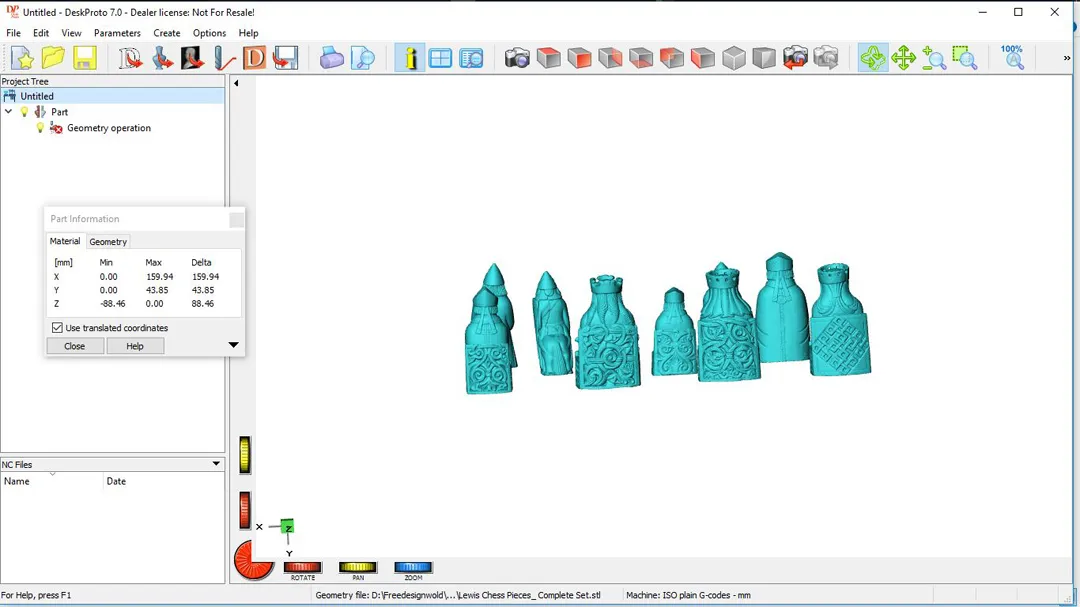Image resolution: width=1080 pixels, height=607 pixels.
Task: Open the Edit menu
Action: [x=41, y=33]
